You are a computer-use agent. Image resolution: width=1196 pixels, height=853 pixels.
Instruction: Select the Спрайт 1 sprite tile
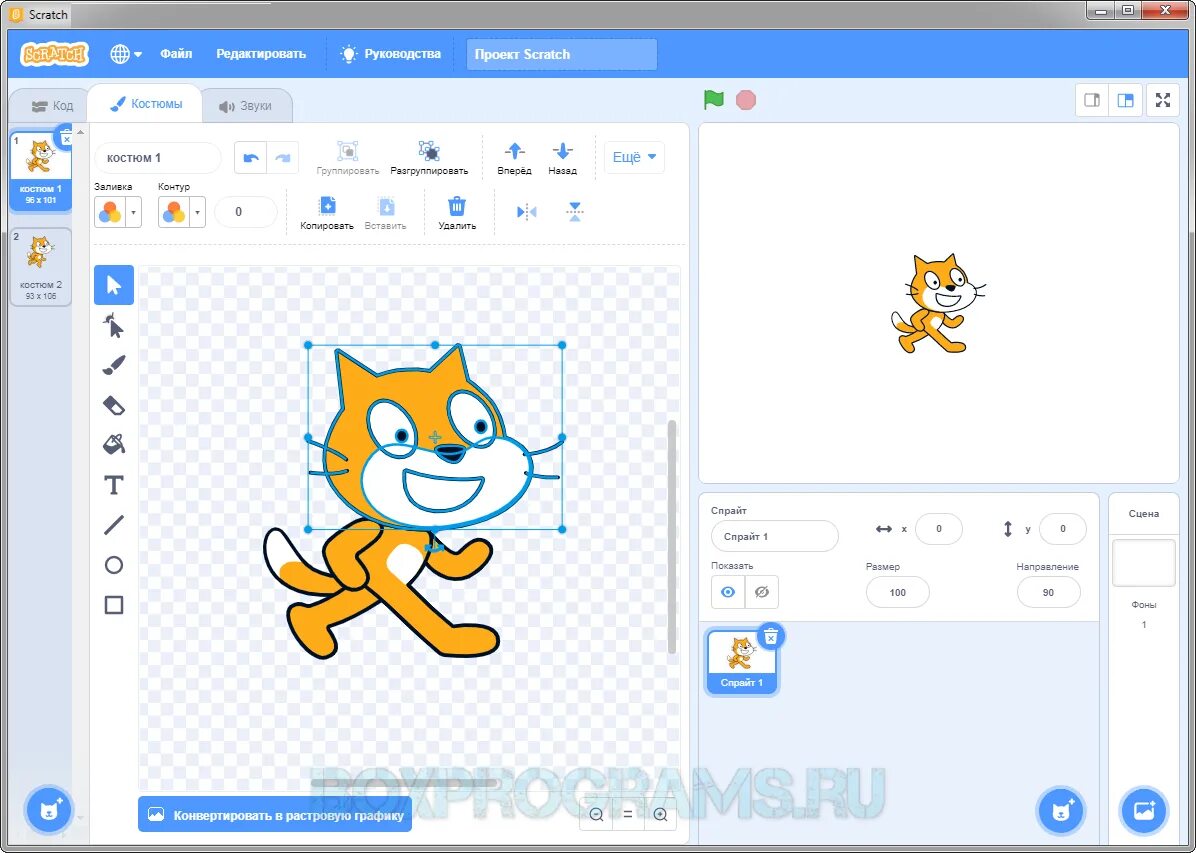pos(741,661)
